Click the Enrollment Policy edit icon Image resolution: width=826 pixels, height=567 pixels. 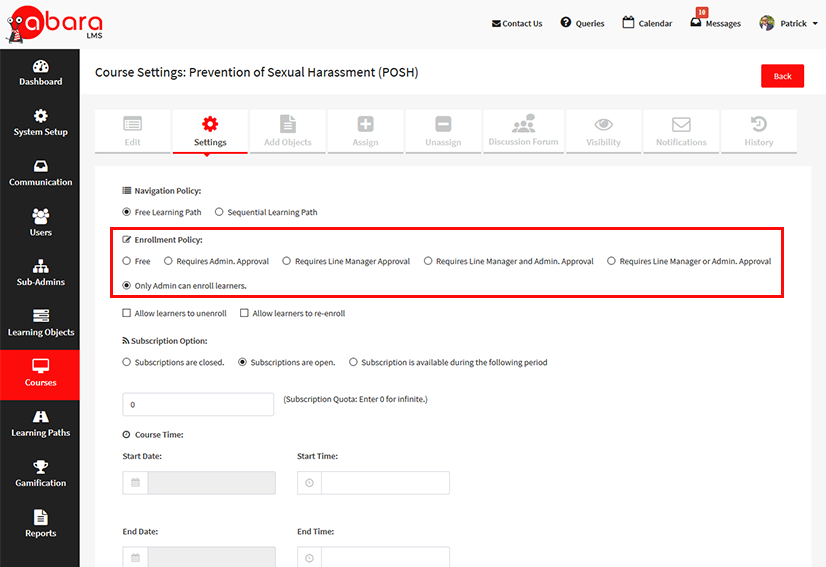click(x=126, y=239)
